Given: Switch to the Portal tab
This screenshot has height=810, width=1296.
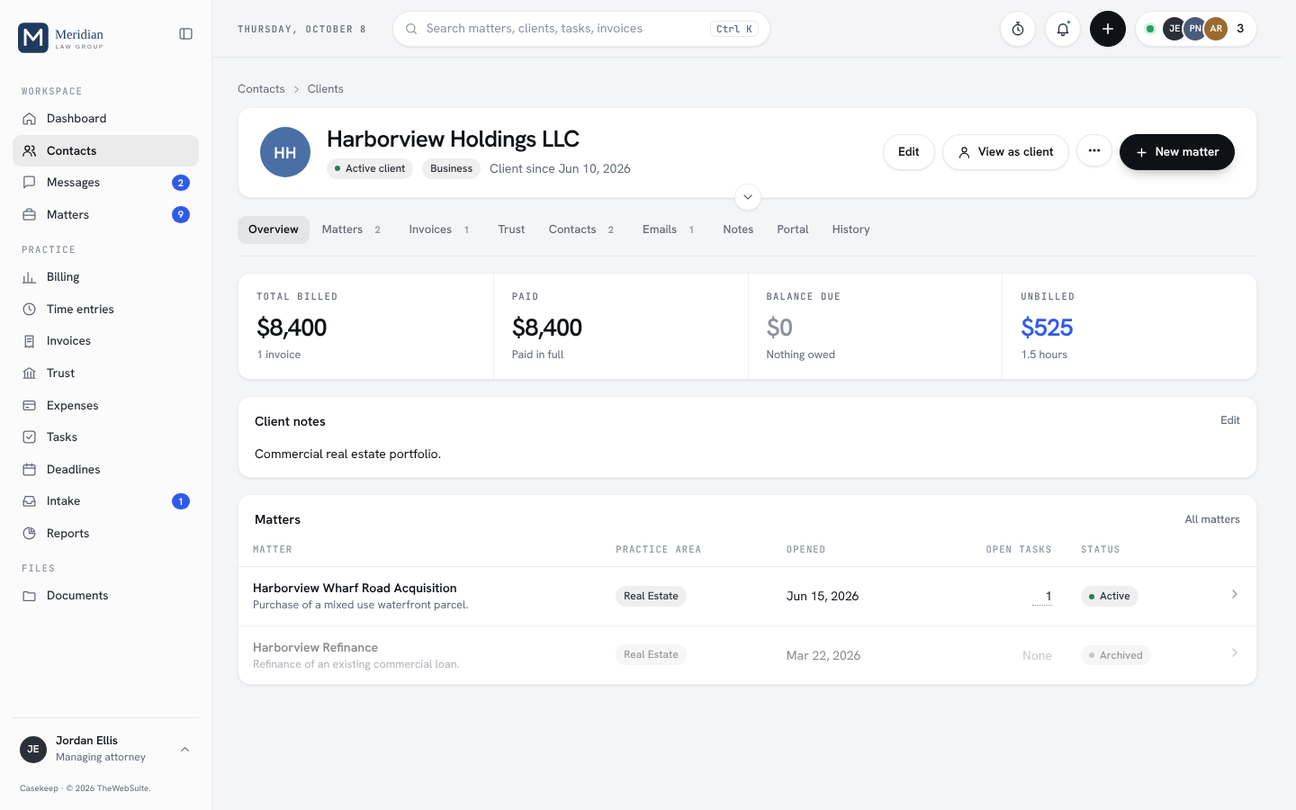Looking at the screenshot, I should pyautogui.click(x=792, y=229).
